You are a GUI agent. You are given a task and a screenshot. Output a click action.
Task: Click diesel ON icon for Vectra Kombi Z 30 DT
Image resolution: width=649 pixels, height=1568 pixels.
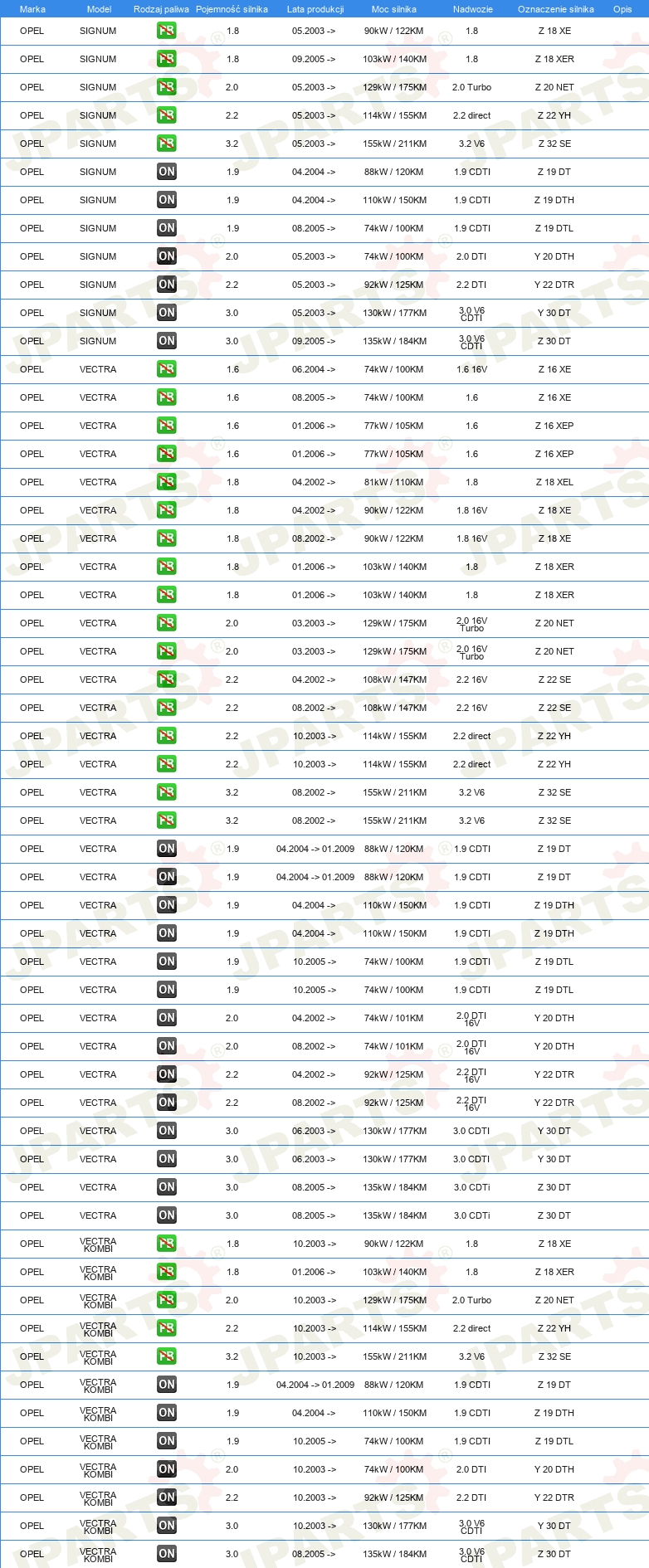point(166,1554)
